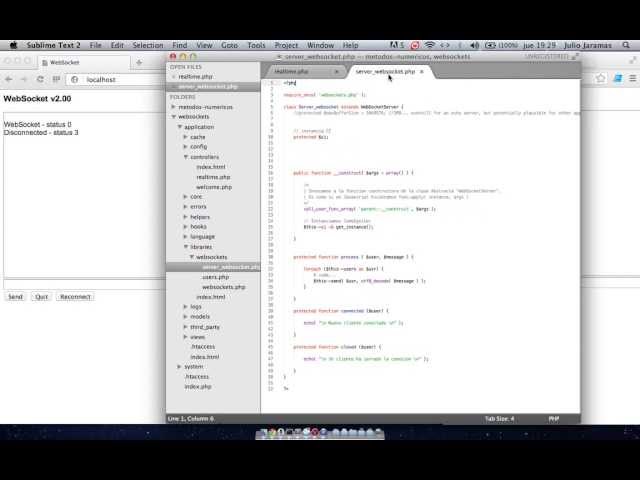Enter fullscreen via Sublime Text's window arrows
The width and height of the screenshot is (640, 480).
pos(576,56)
